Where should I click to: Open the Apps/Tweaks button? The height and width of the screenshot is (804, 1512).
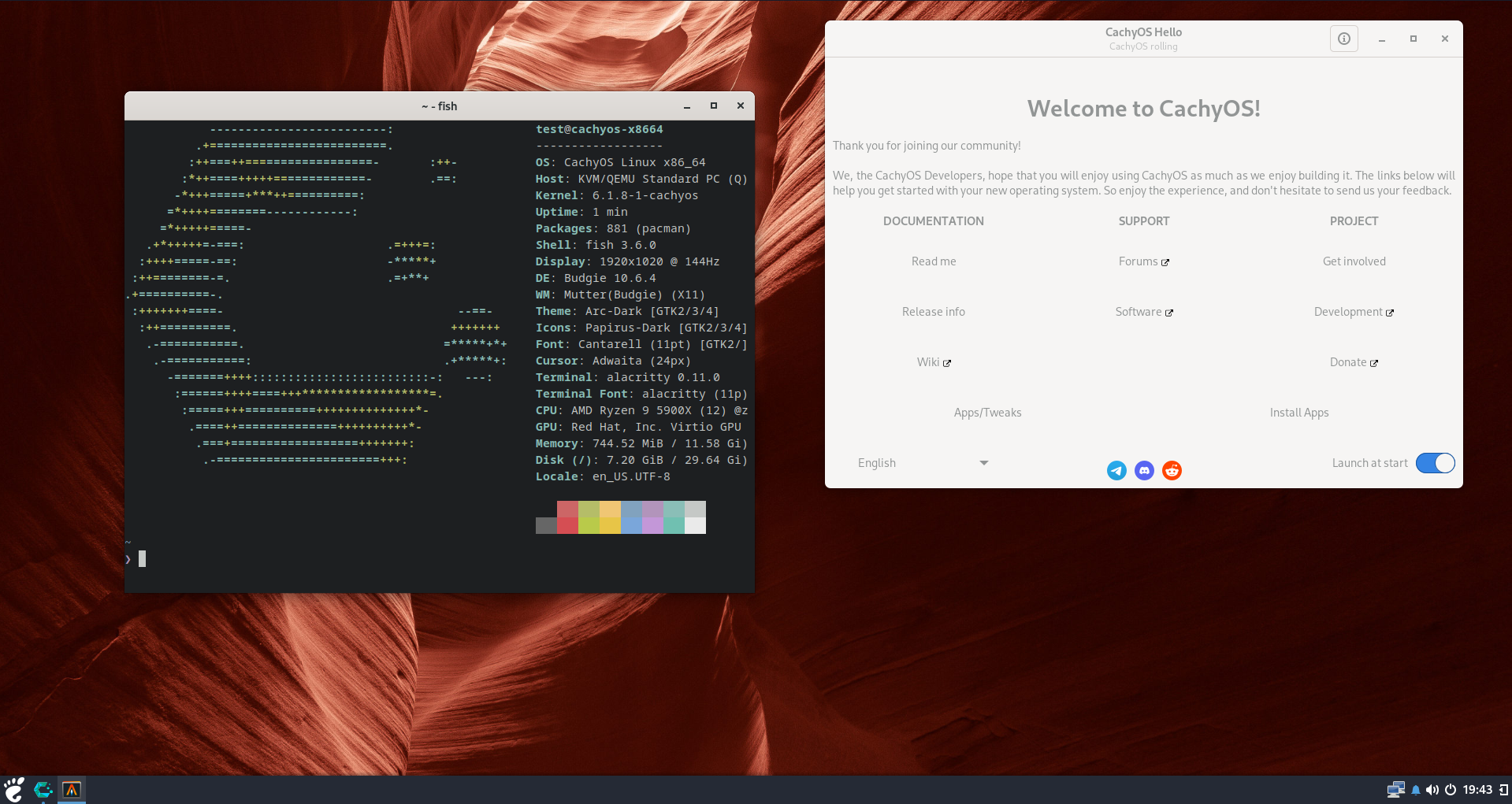pos(987,413)
